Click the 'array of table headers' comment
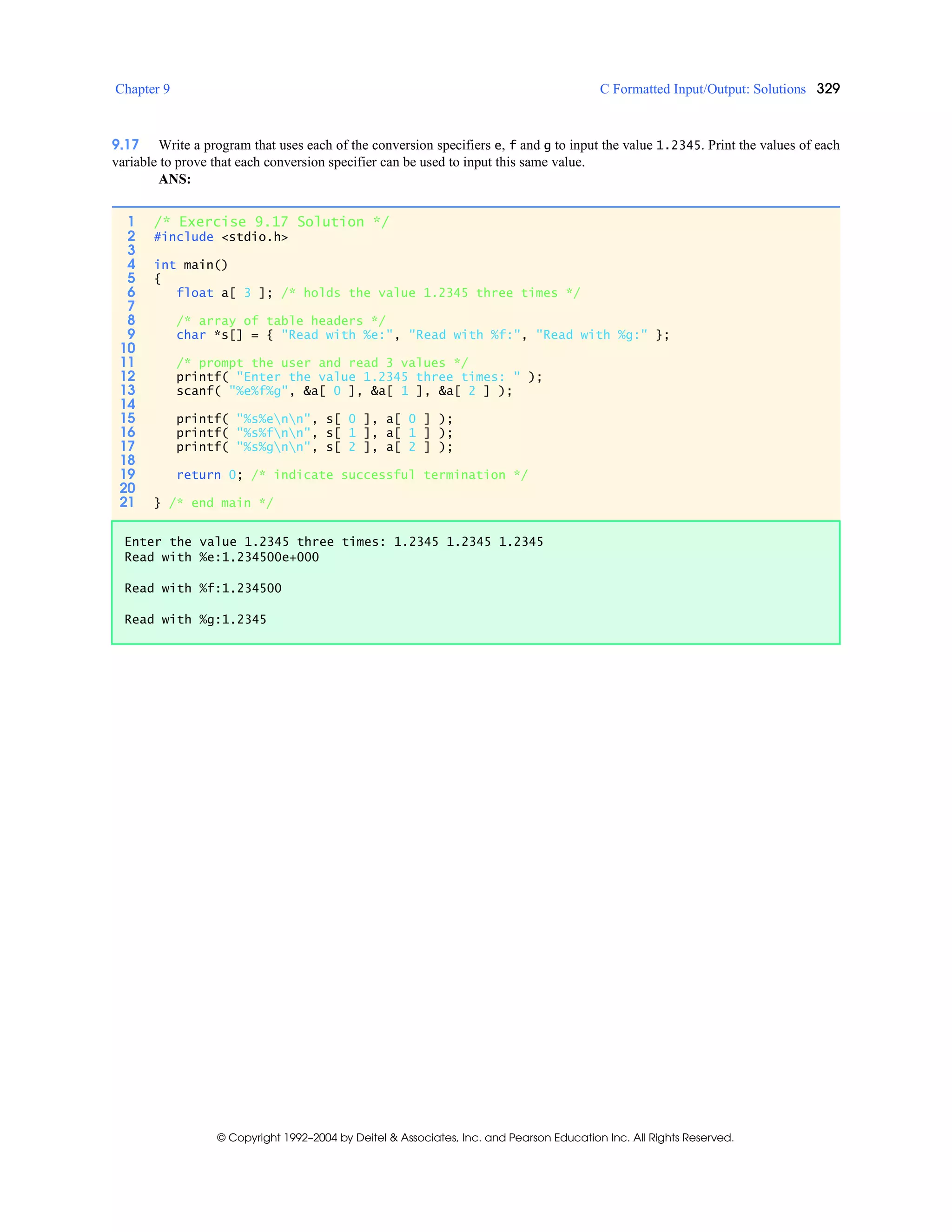The width and height of the screenshot is (952, 1232). pos(281,321)
